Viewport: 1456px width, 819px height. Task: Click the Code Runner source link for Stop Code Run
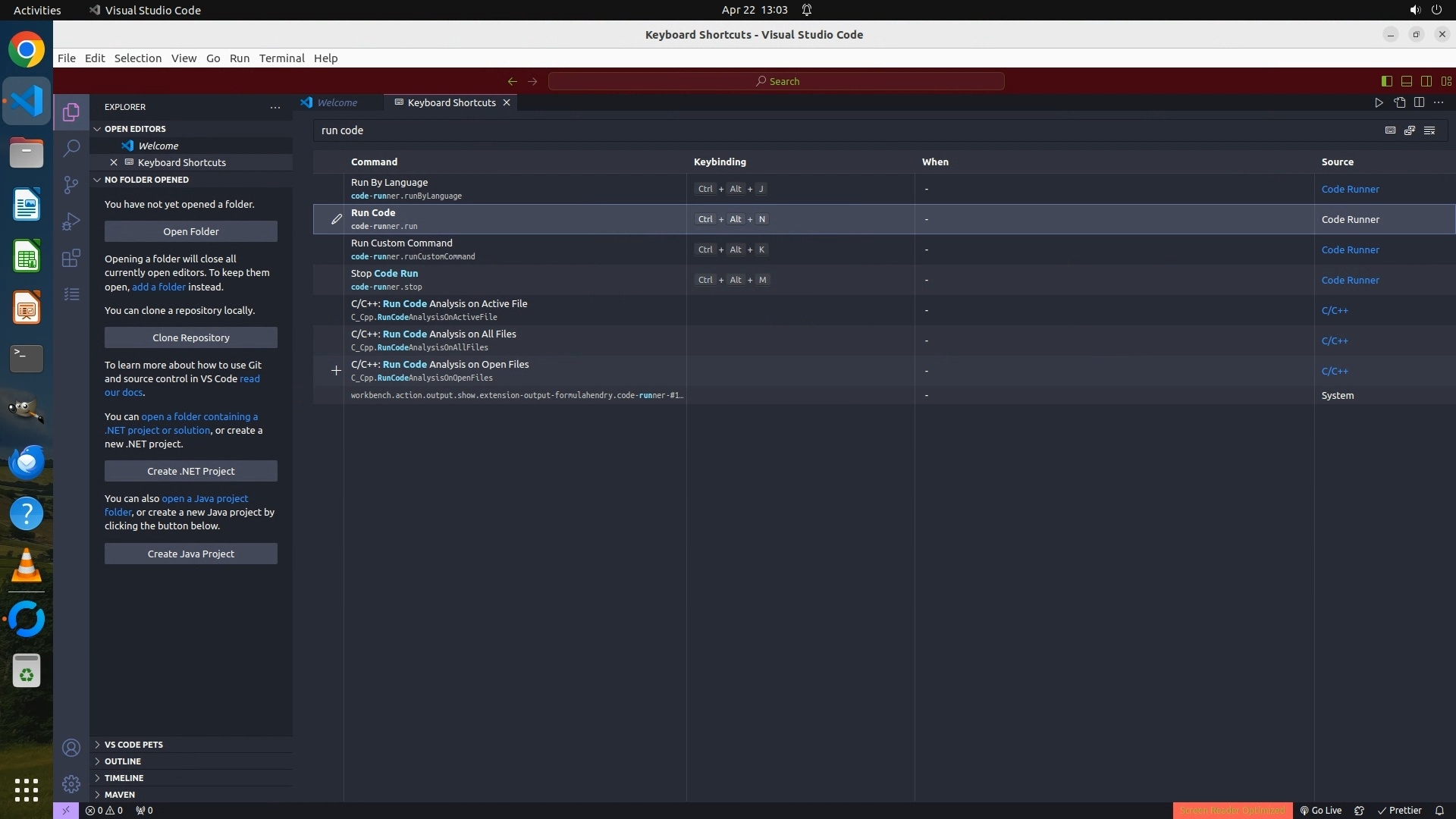point(1350,280)
